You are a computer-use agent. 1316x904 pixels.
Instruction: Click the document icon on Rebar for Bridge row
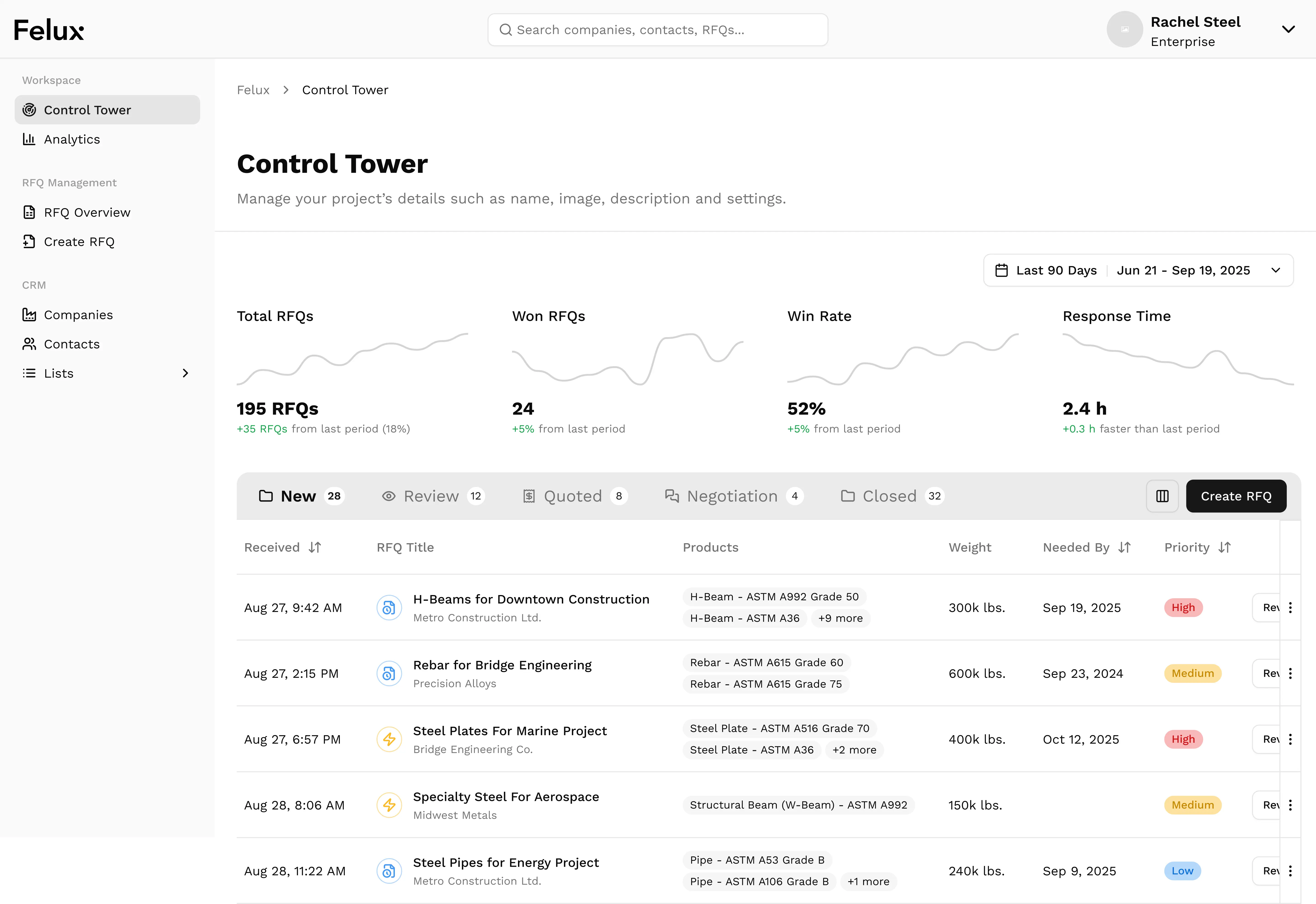click(x=389, y=673)
